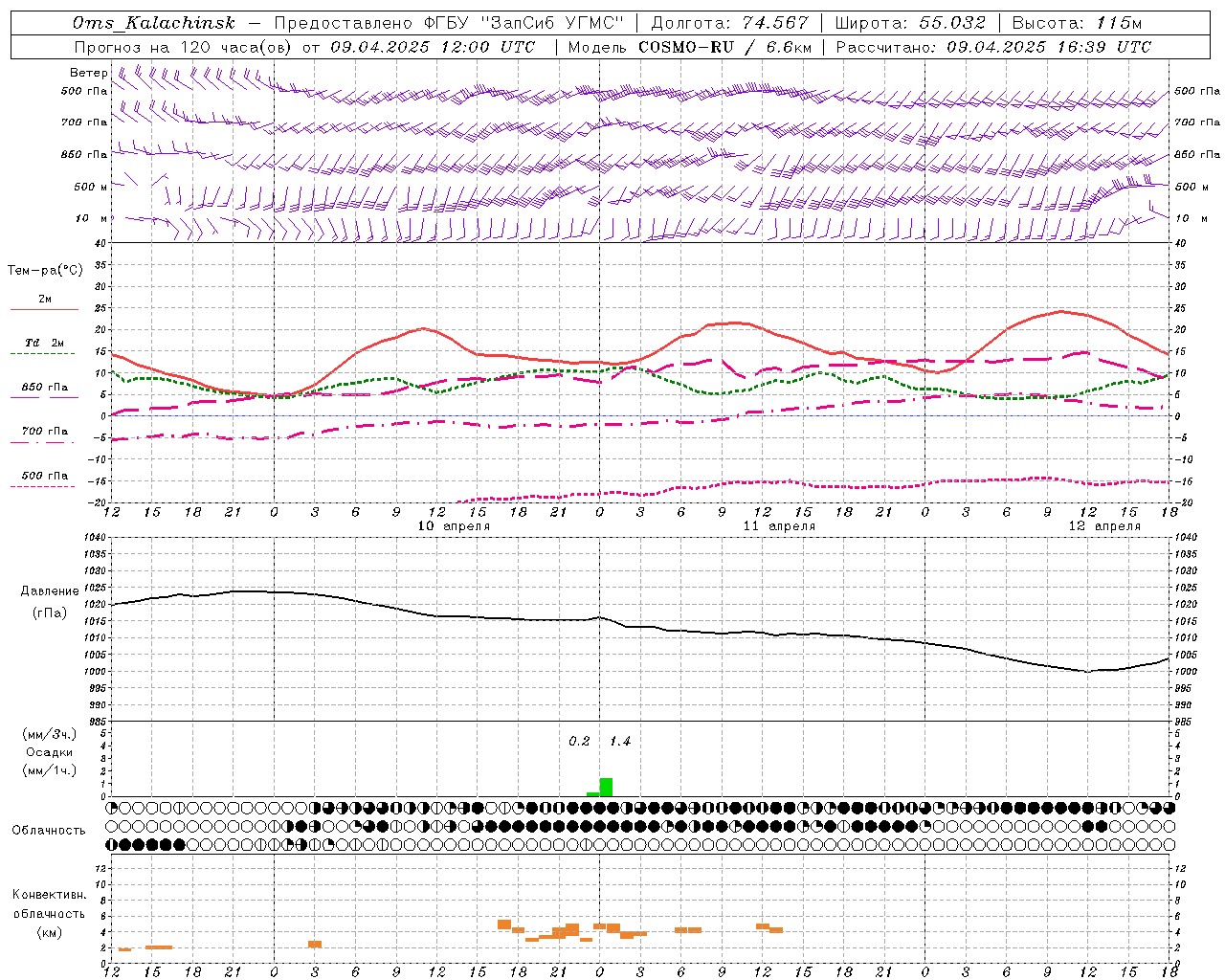
Task: Click the Oms_Kalachinsk station title
Action: [153, 23]
